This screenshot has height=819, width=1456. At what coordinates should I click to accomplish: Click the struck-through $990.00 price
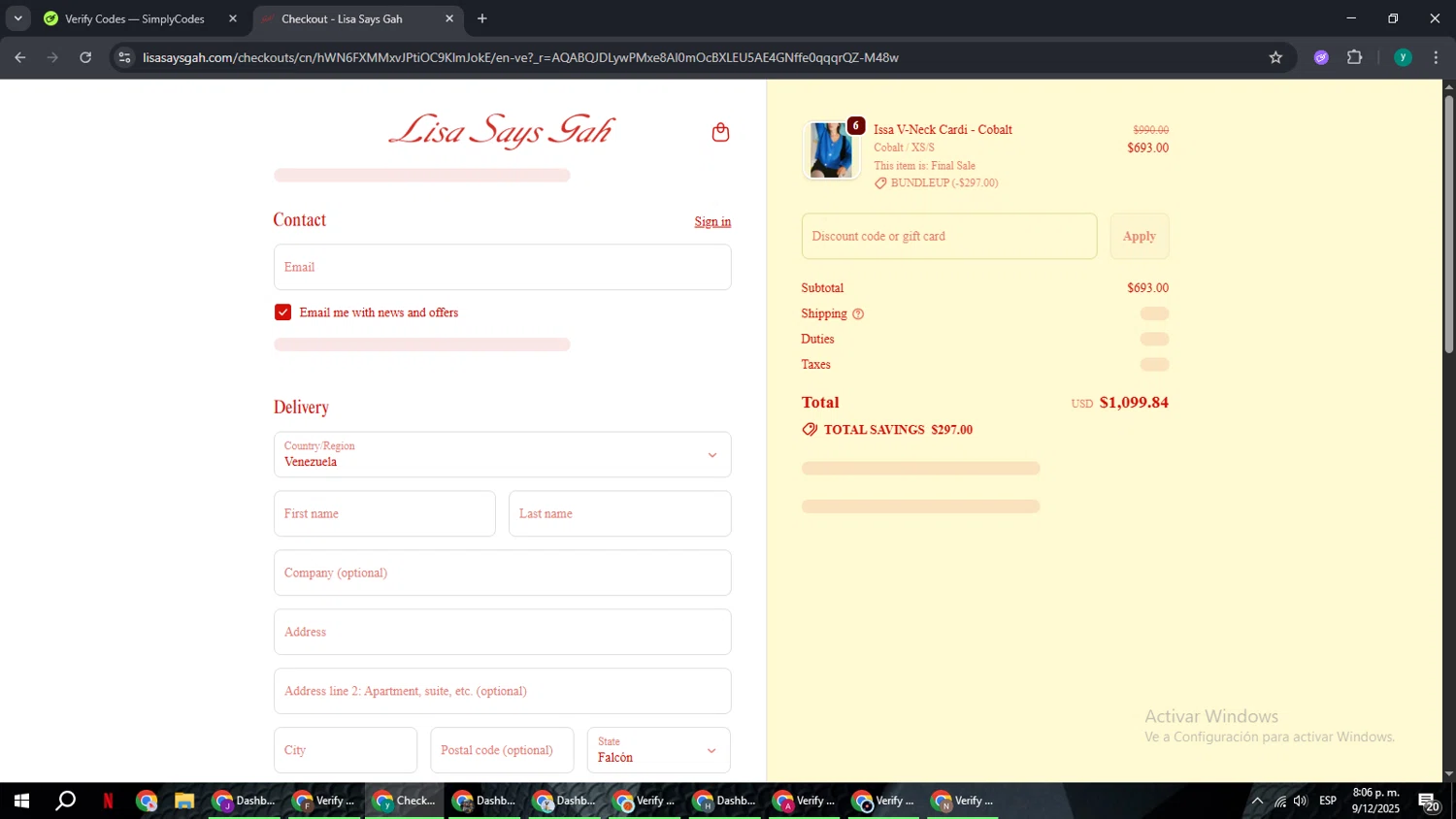coord(1150,130)
